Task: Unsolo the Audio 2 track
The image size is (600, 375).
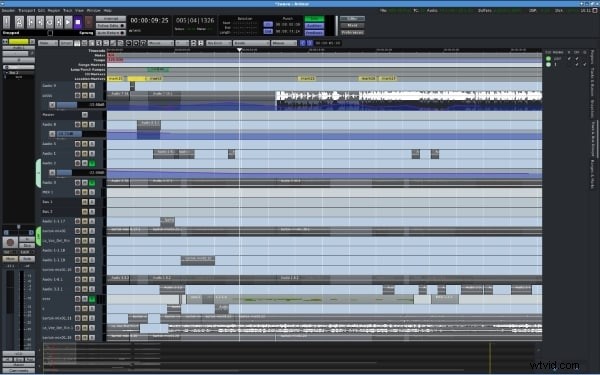Action: point(92,163)
